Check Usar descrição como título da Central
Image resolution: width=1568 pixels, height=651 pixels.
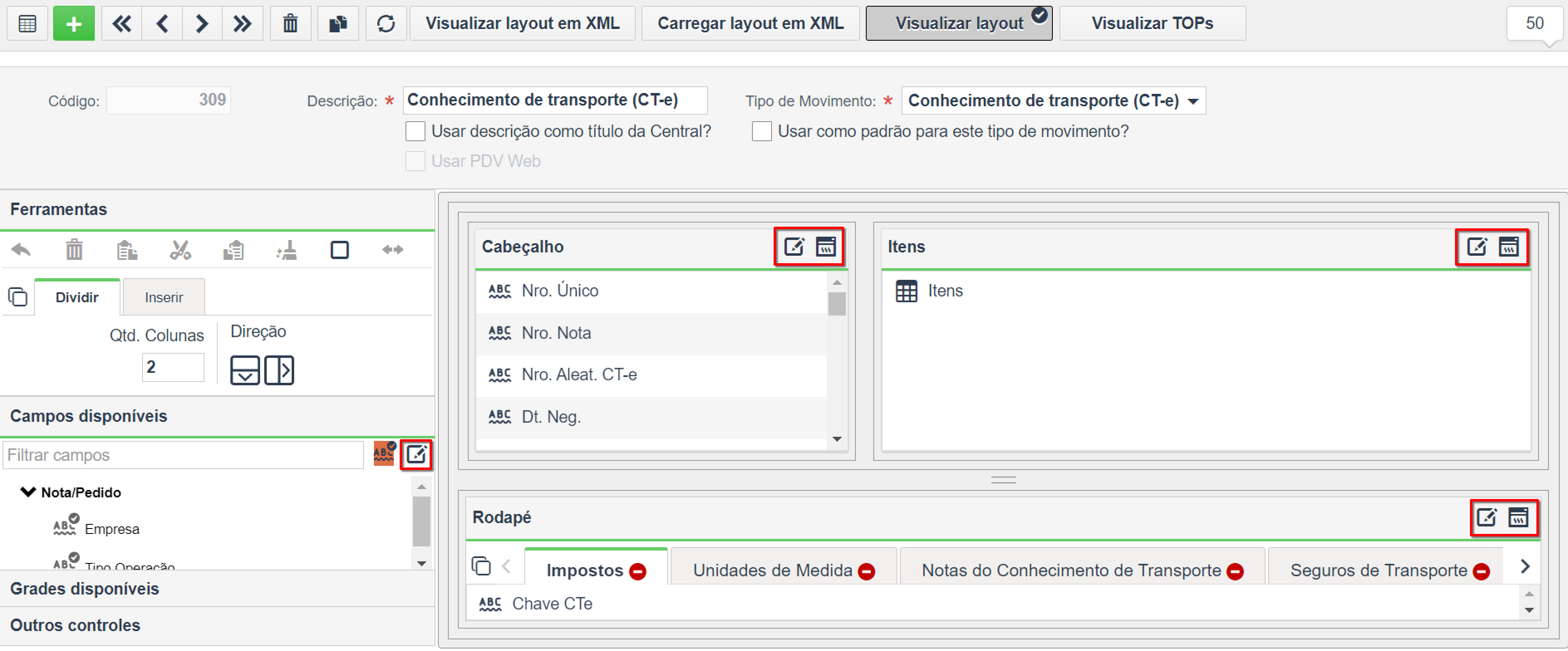click(x=415, y=132)
